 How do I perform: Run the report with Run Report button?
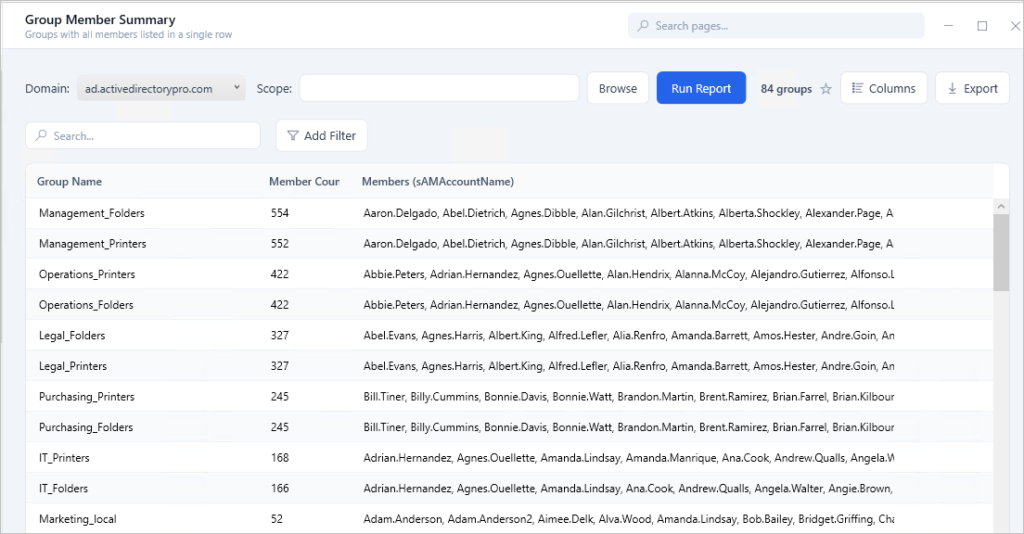click(701, 88)
